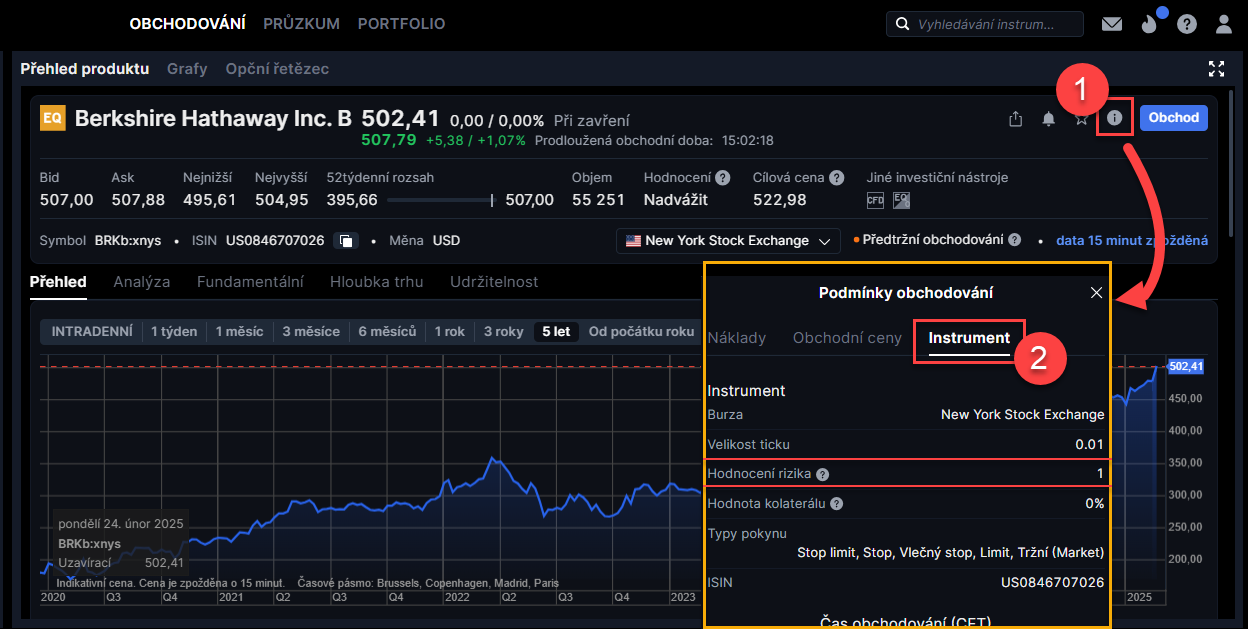Screen dimensions: 1248x629
Task: Show help for Hodnocení rizika
Action: 822,474
